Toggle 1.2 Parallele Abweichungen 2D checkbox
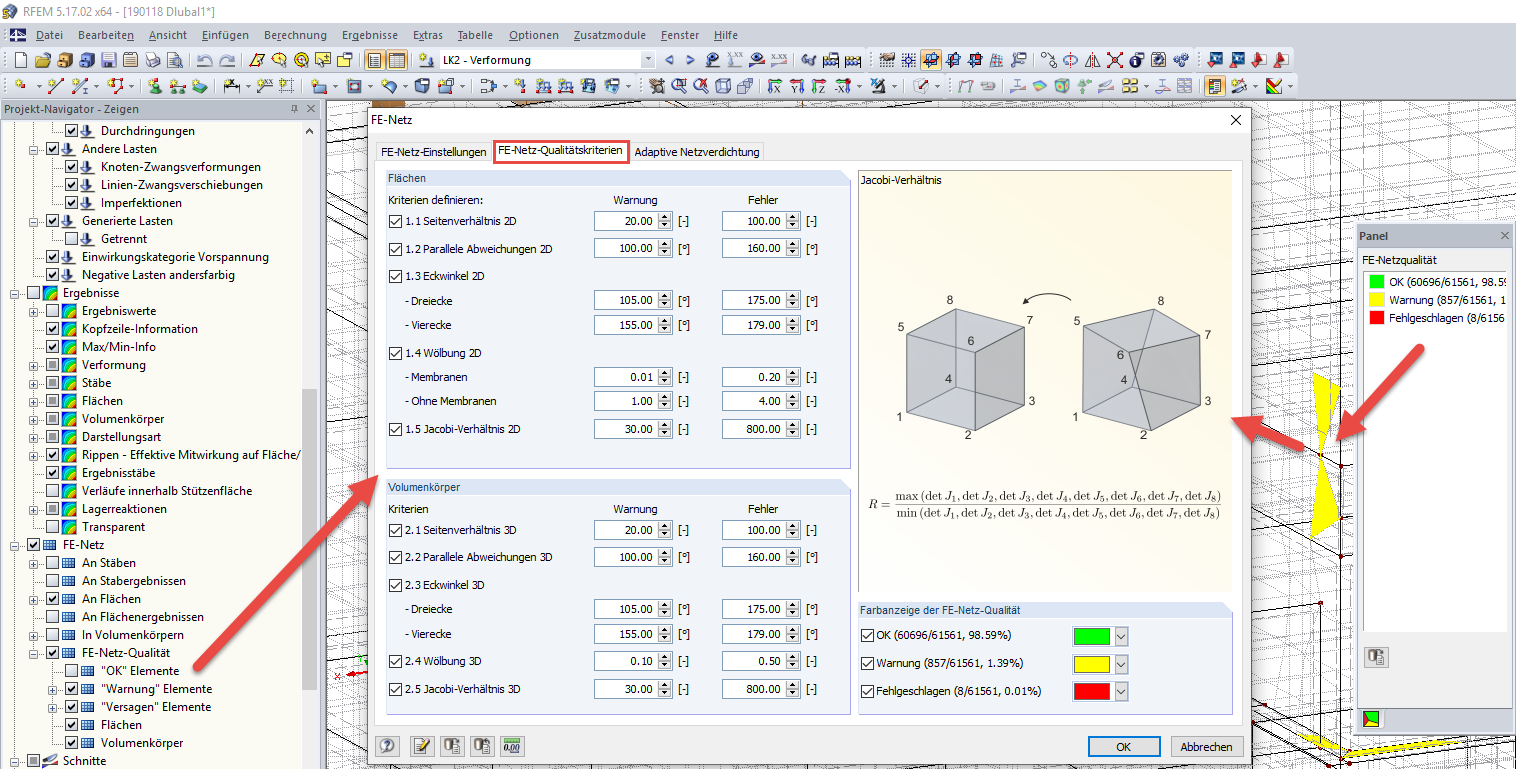 point(396,248)
